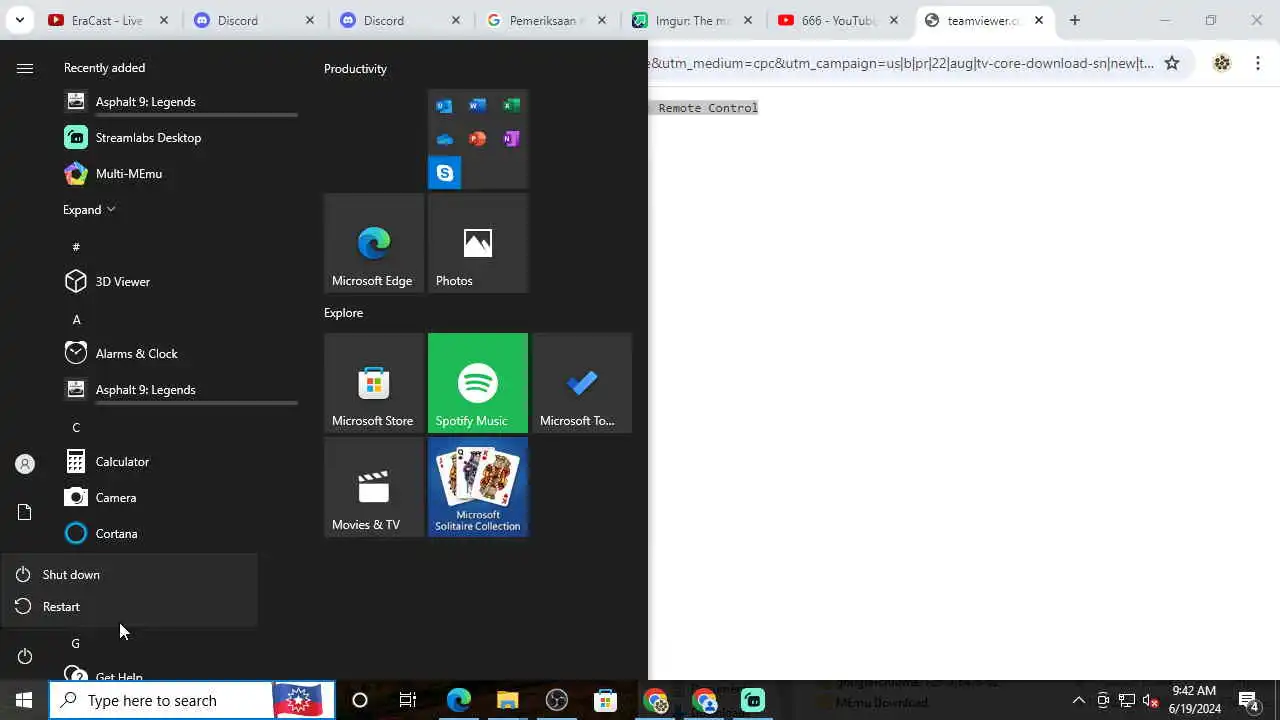
Task: Click the Windows Start button
Action: tap(24, 700)
